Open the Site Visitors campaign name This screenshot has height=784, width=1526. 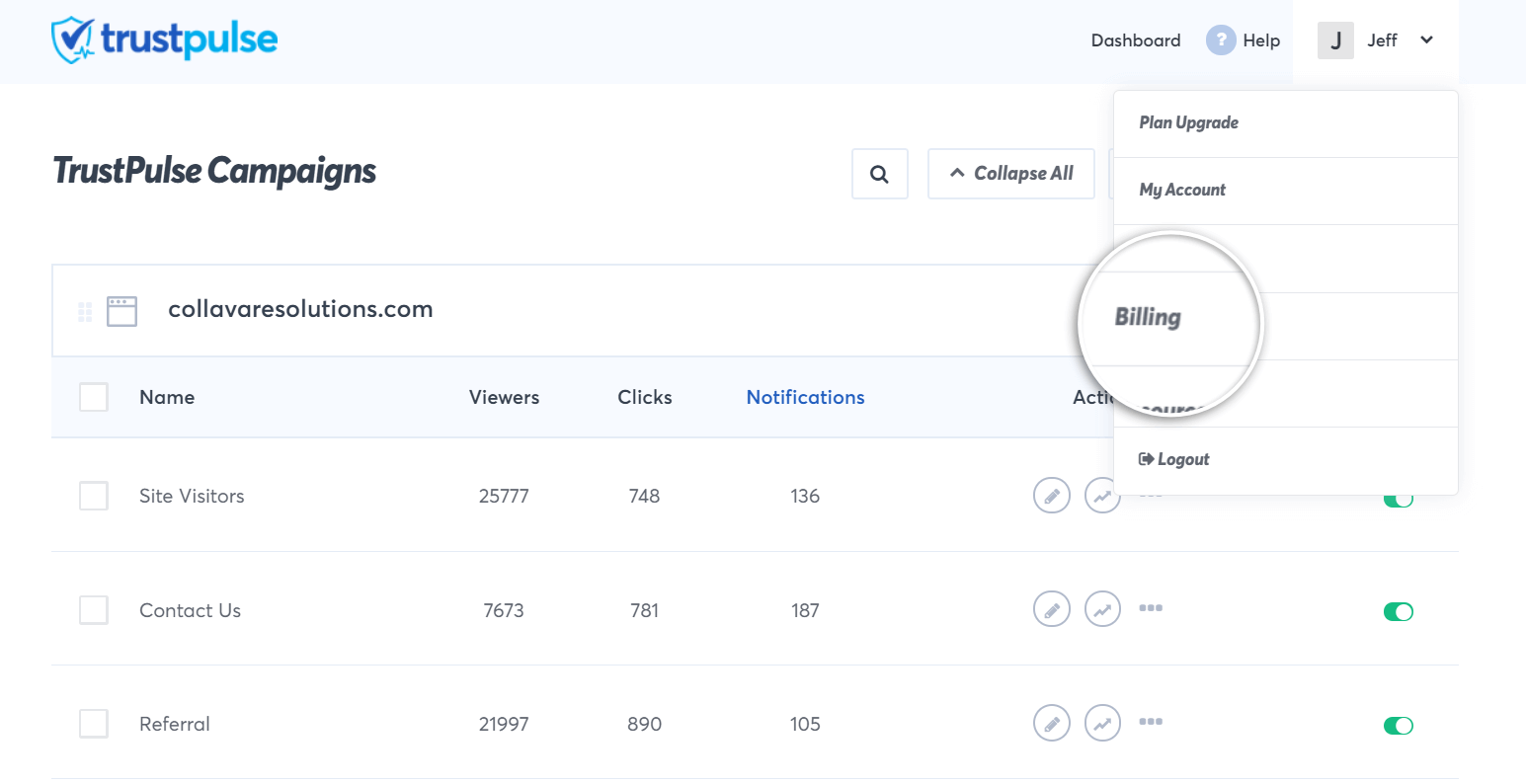(192, 496)
